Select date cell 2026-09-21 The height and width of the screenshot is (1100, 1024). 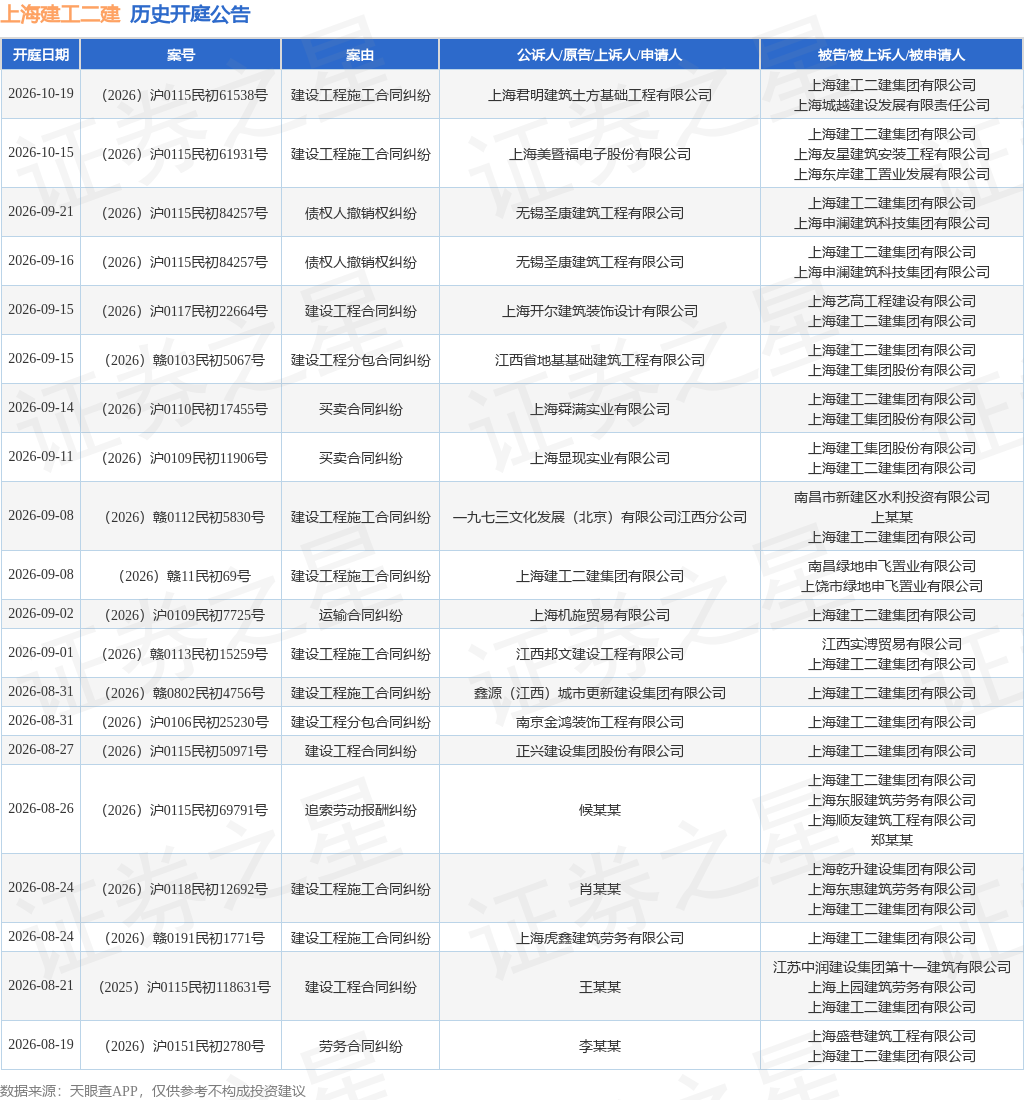(41, 211)
